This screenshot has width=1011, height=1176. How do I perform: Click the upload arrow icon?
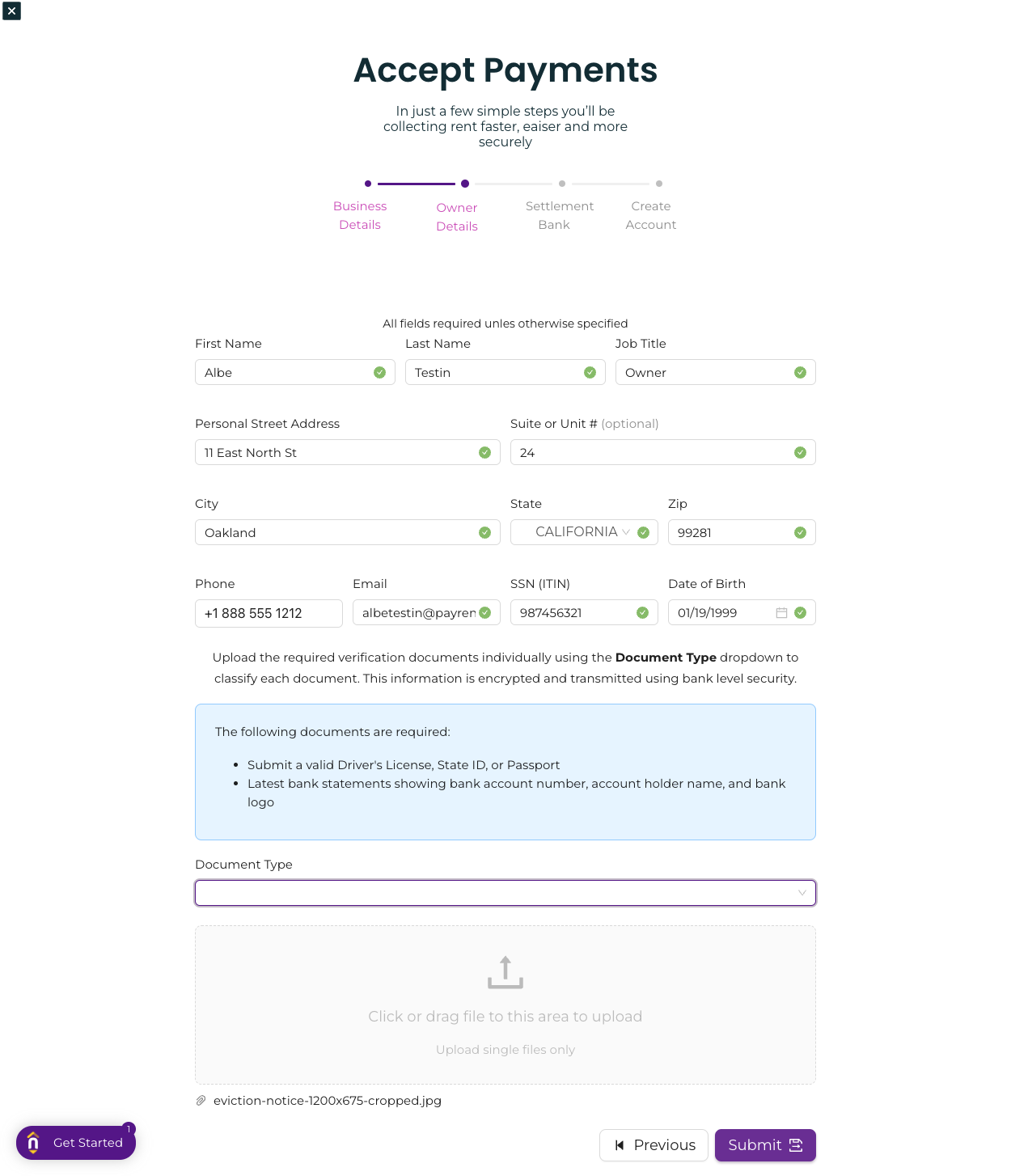click(x=505, y=972)
